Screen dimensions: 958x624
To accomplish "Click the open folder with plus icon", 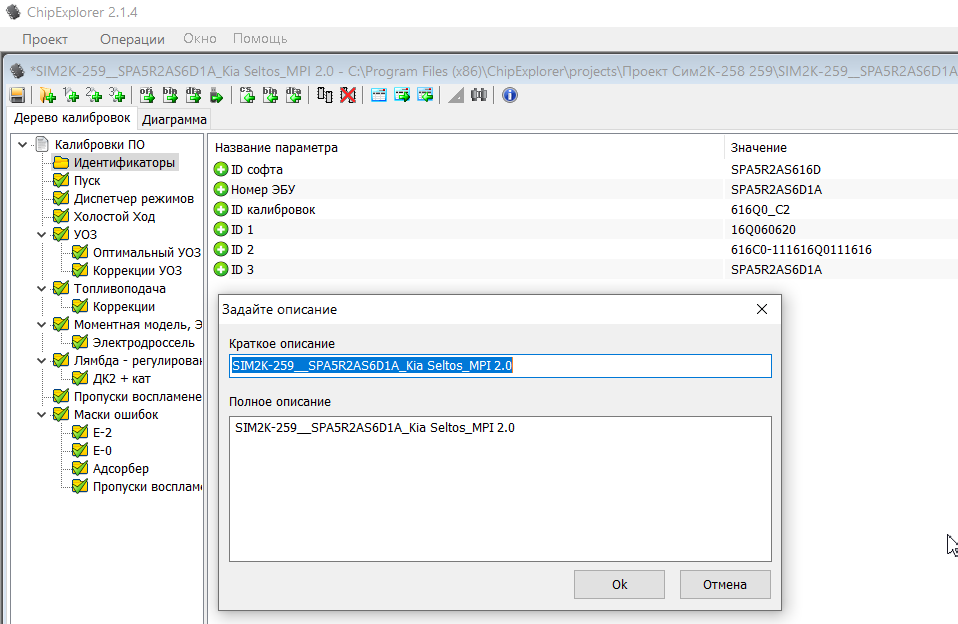I will pos(47,95).
